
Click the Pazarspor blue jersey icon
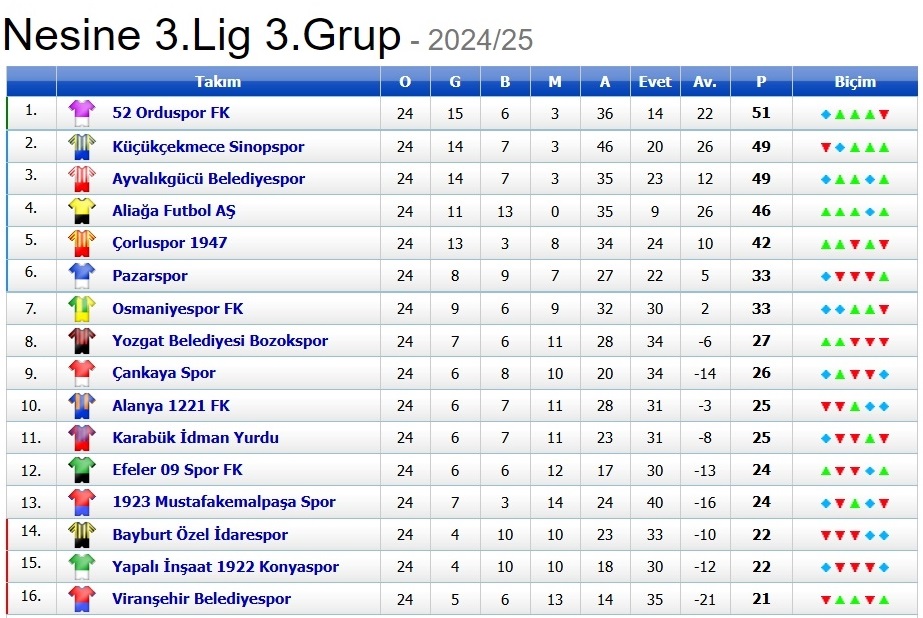(81, 276)
